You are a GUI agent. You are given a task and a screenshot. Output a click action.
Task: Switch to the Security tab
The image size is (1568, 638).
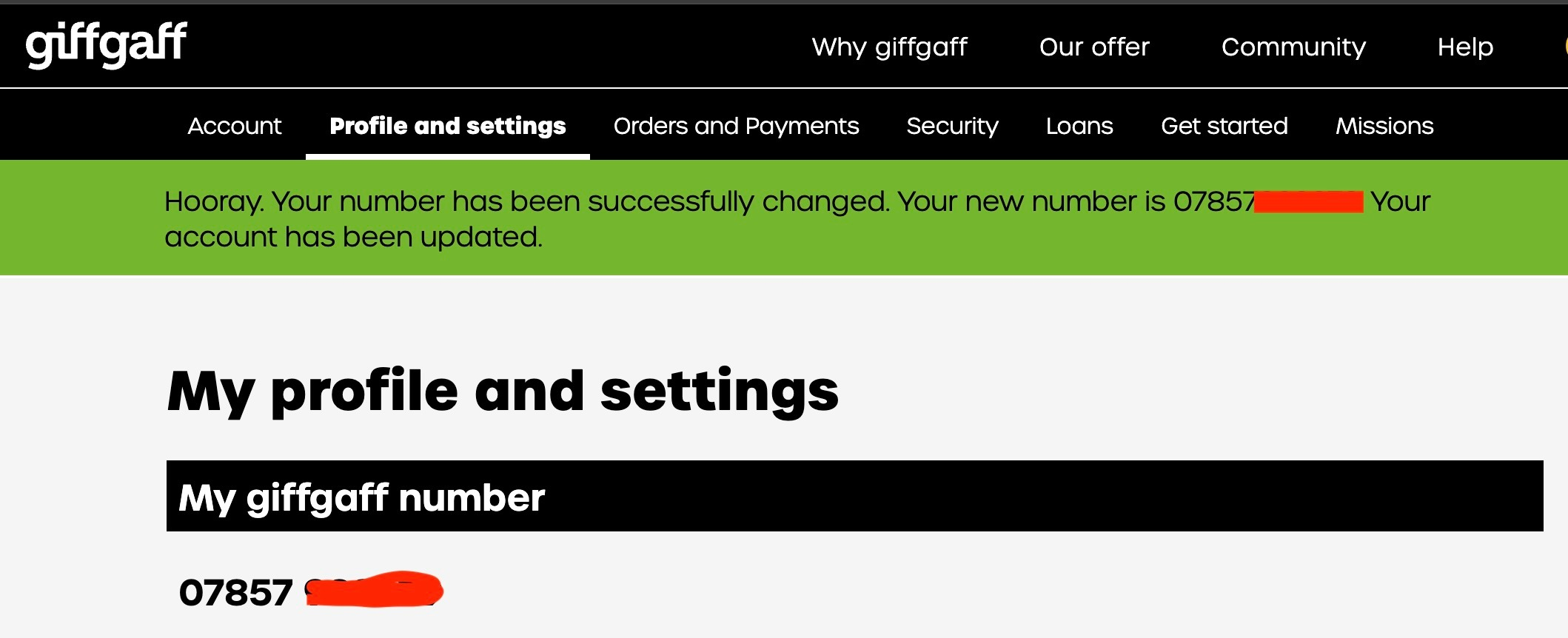952,126
